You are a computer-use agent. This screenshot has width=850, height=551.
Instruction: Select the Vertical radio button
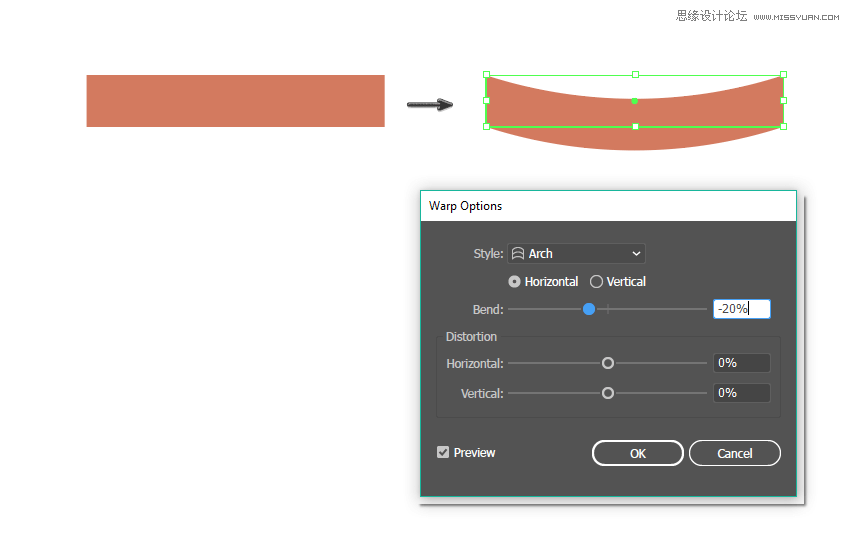click(x=596, y=282)
